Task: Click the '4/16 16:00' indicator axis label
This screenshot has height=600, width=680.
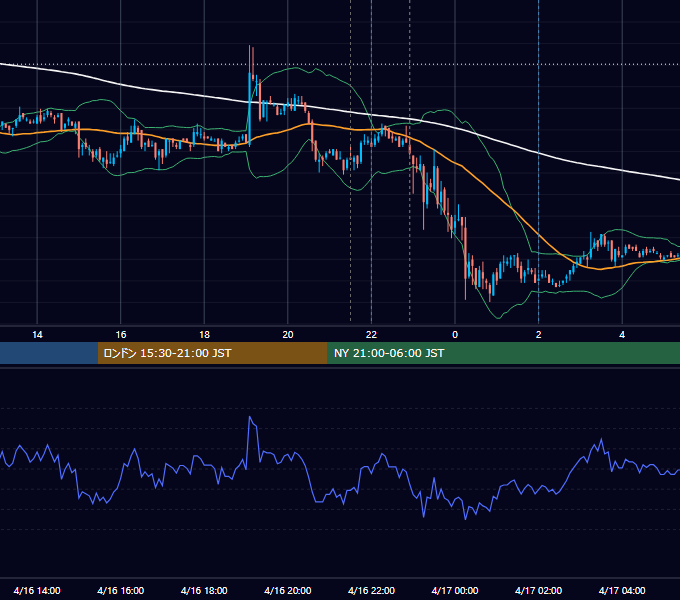Action: coord(121,590)
